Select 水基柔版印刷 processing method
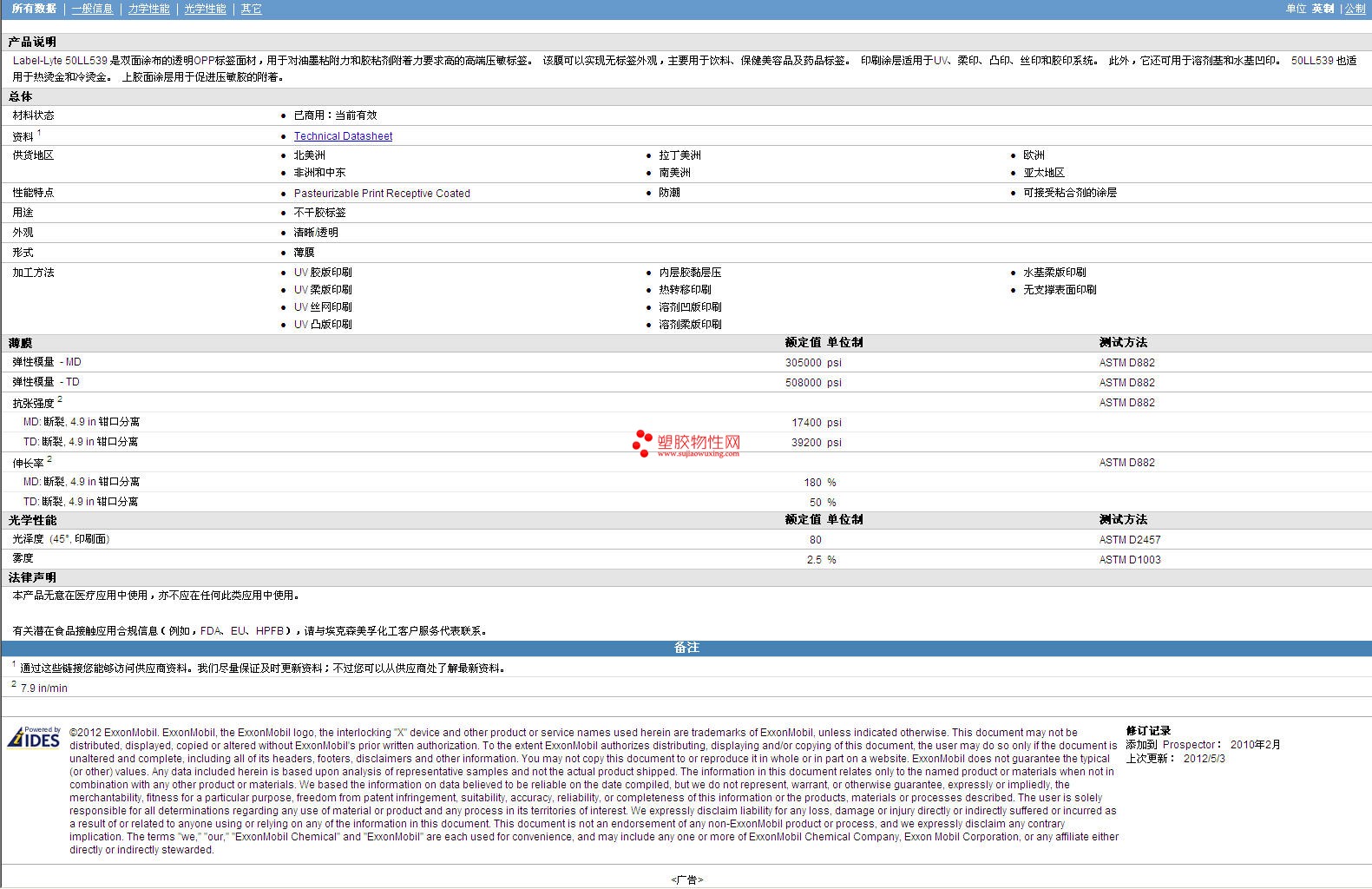 pos(1054,273)
